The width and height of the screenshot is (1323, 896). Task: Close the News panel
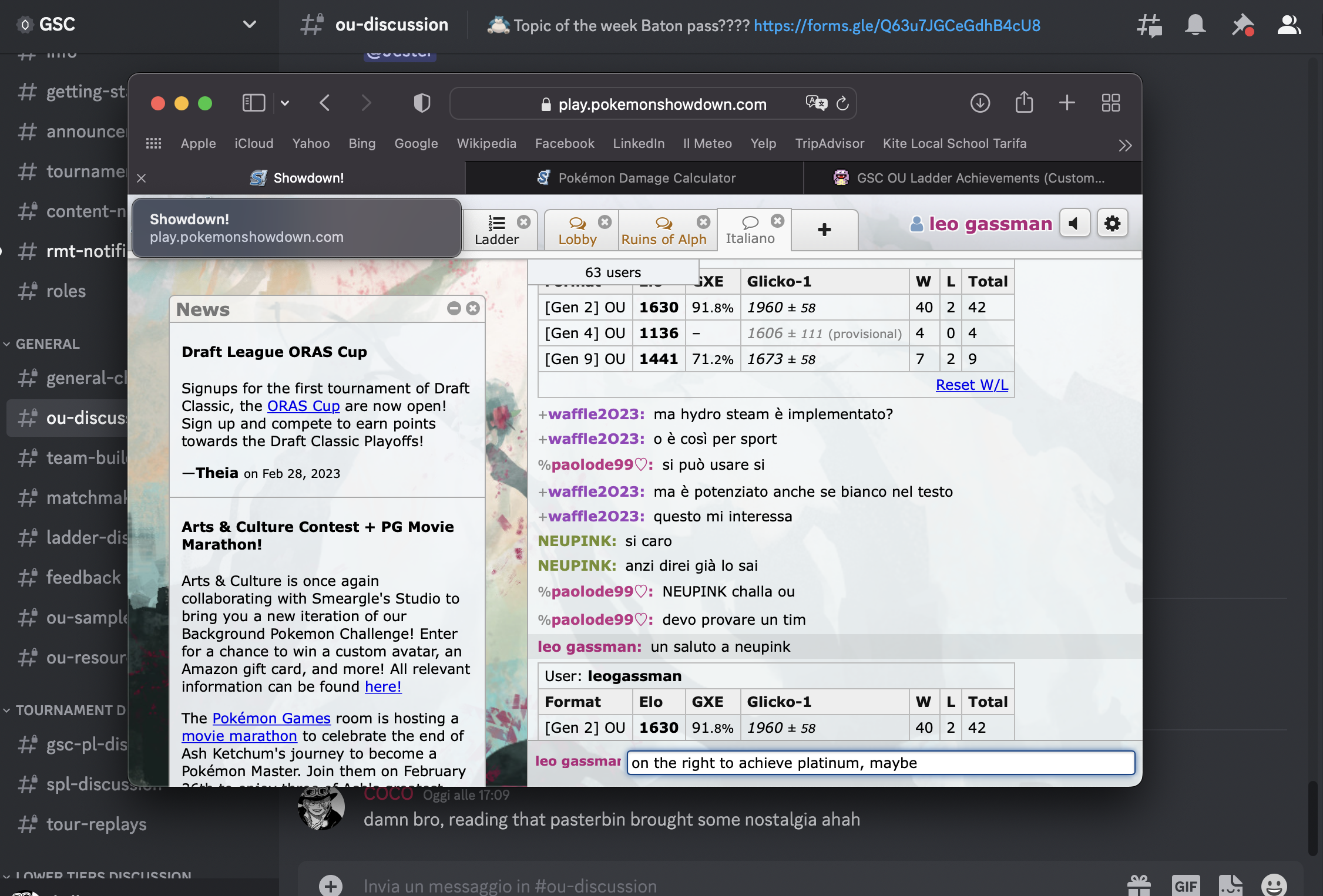[x=473, y=309]
